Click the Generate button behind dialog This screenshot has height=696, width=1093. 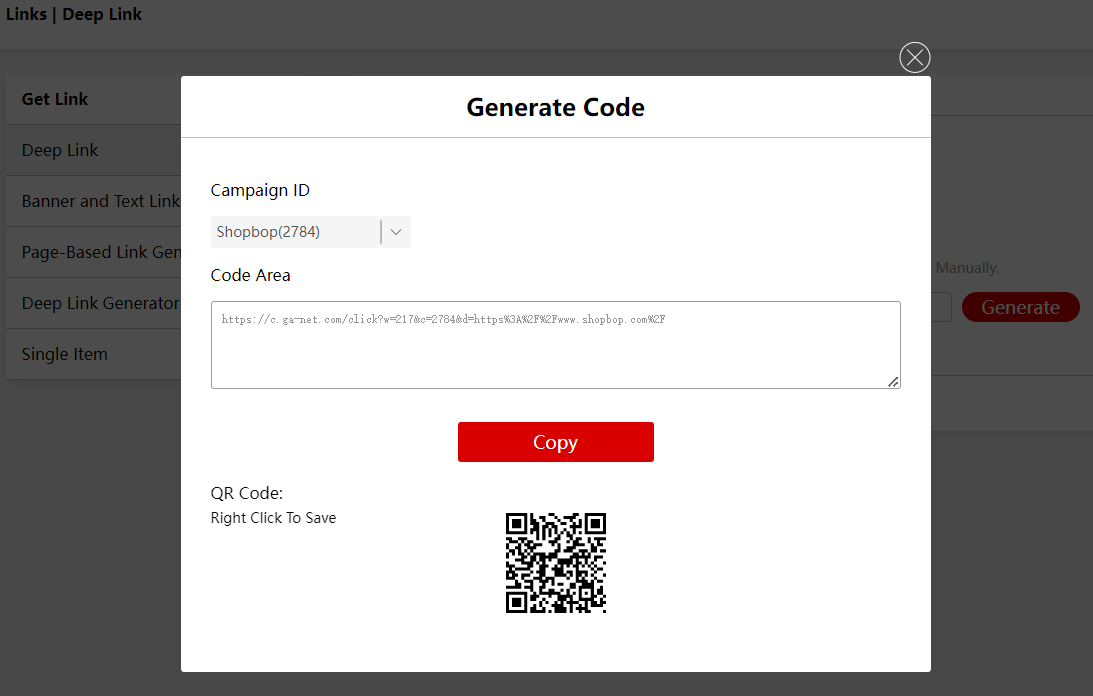coord(1021,307)
